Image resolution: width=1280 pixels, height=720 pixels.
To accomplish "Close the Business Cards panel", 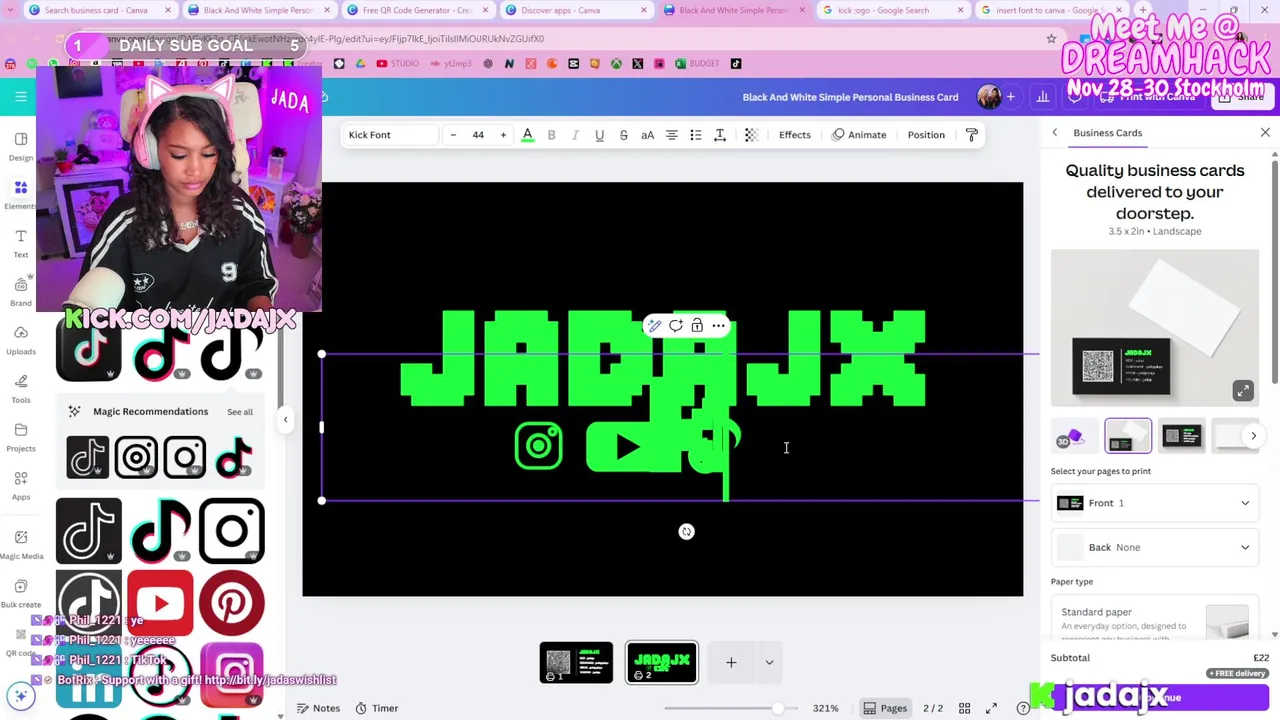I will [1265, 133].
